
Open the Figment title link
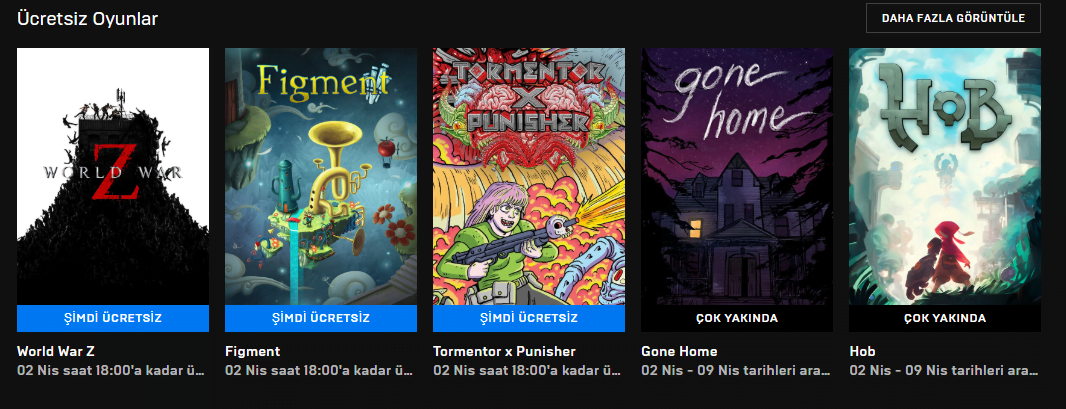coord(252,351)
